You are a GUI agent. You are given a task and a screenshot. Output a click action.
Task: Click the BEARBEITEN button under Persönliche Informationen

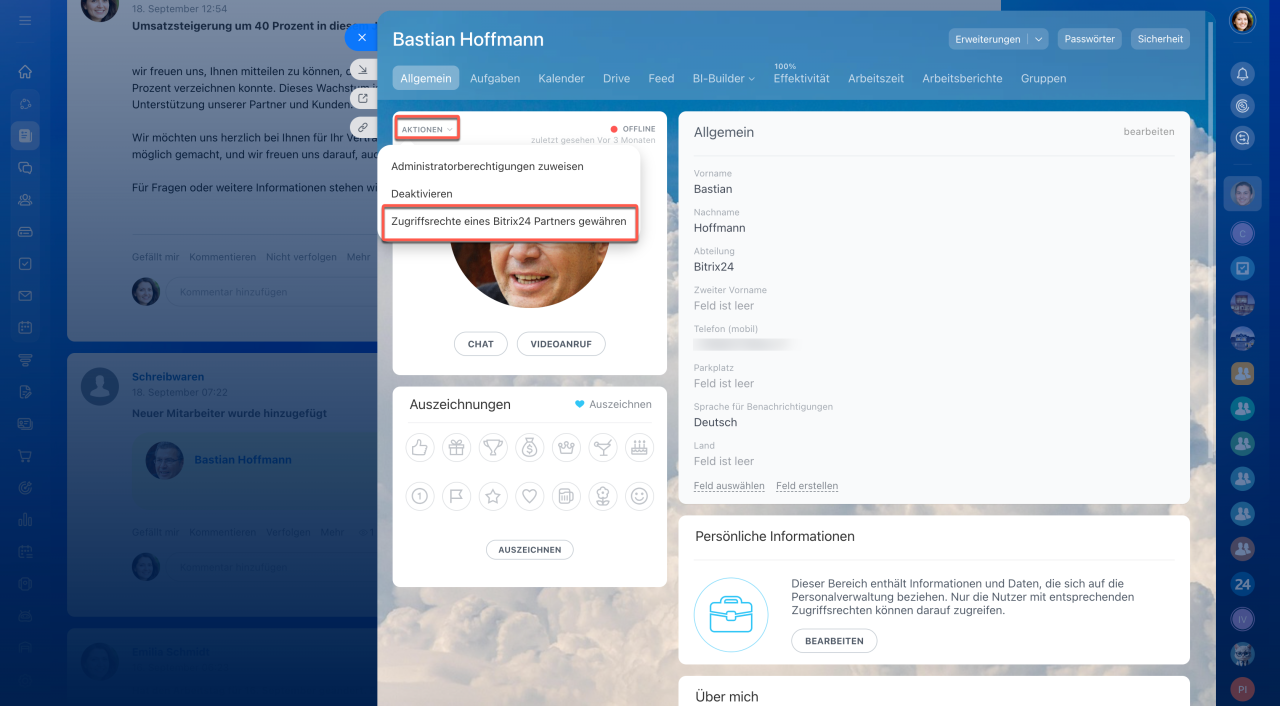(834, 641)
